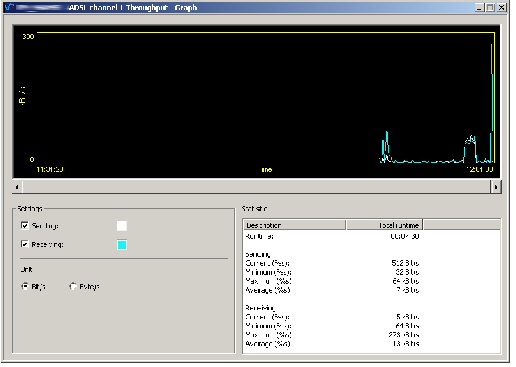This screenshot has height=367, width=516.
Task: Select the Bit/s unit radio button
Action: (25, 286)
